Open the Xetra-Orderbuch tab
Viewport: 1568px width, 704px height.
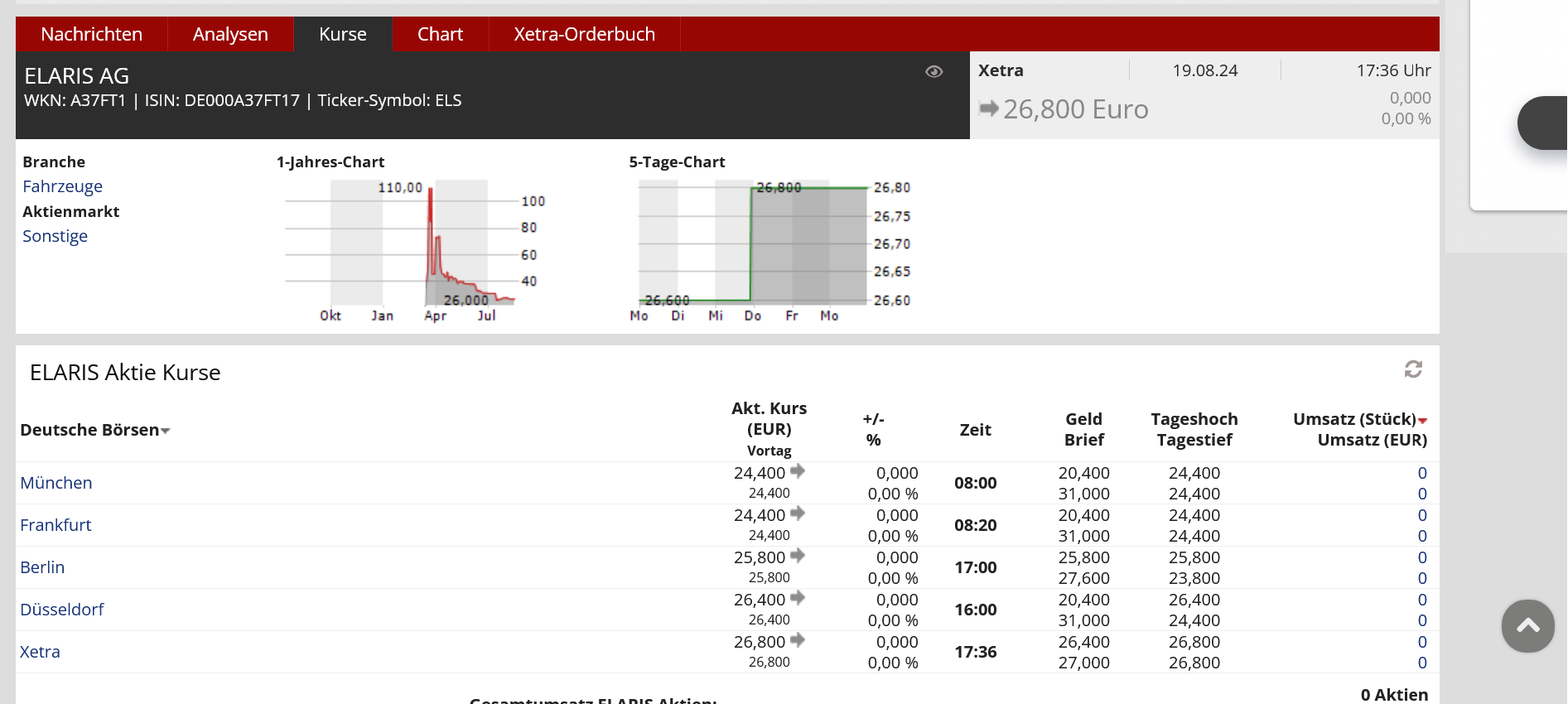pos(584,34)
